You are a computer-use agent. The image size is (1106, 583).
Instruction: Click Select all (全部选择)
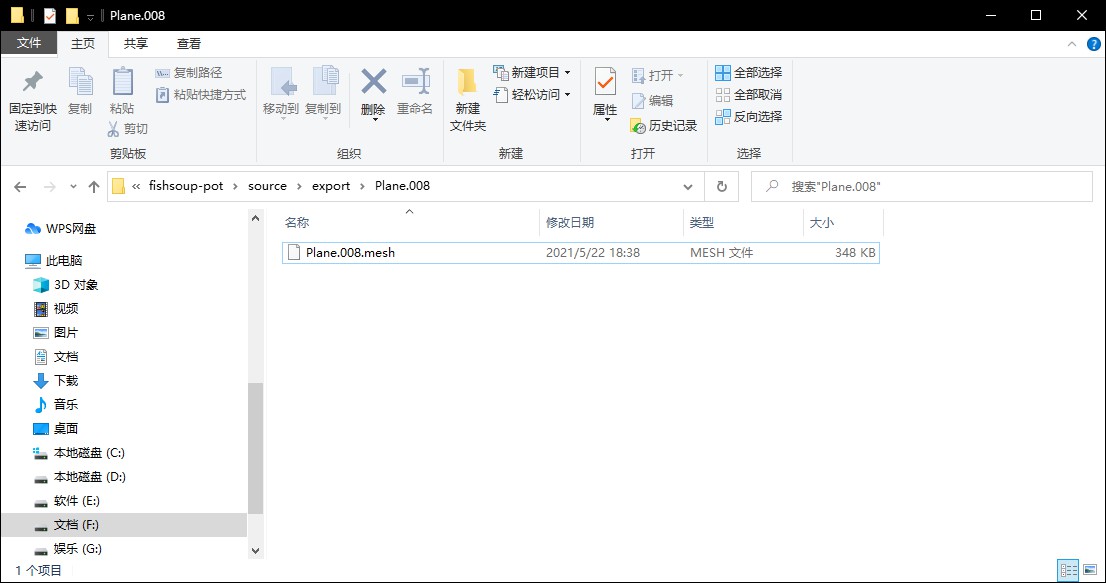(x=748, y=73)
